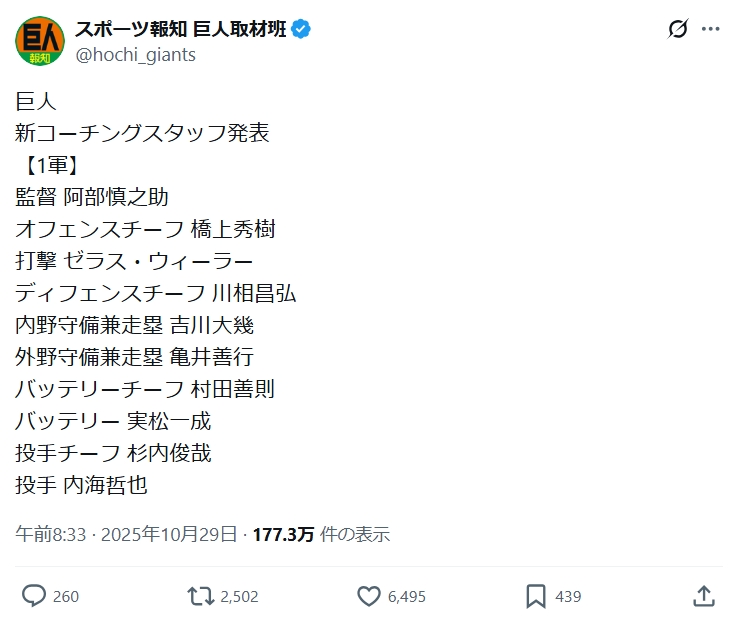Bookmark this post using the bookmark icon
This screenshot has height=617, width=730.
pos(536,596)
